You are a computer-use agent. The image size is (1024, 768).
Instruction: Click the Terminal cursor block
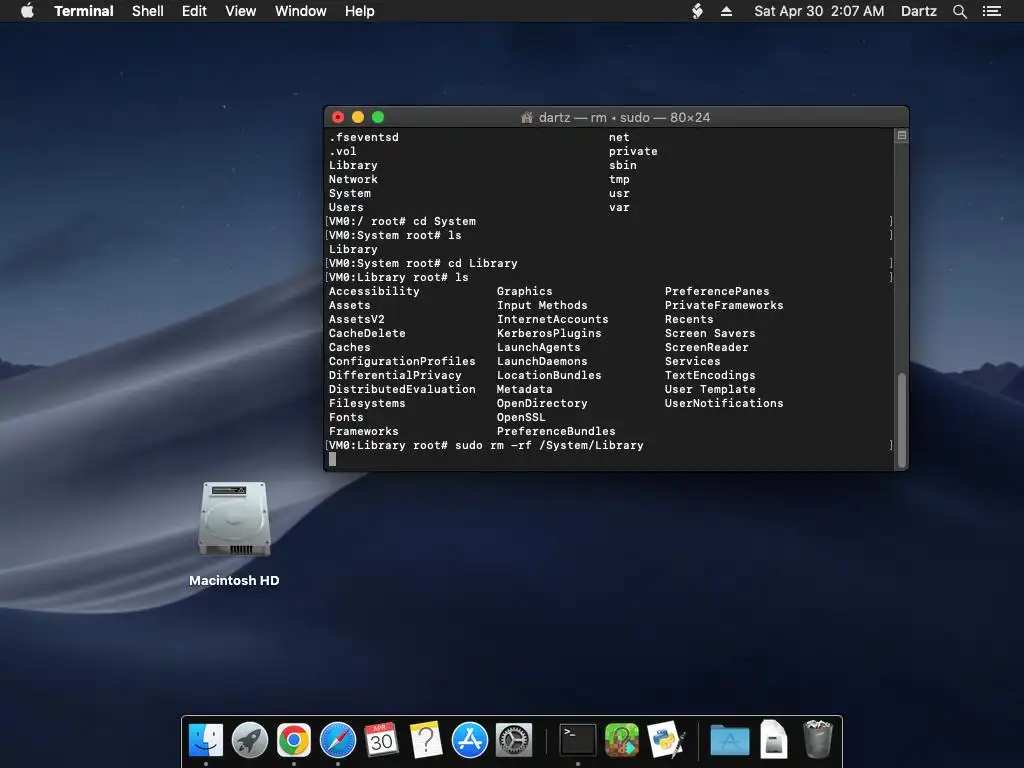(332, 459)
